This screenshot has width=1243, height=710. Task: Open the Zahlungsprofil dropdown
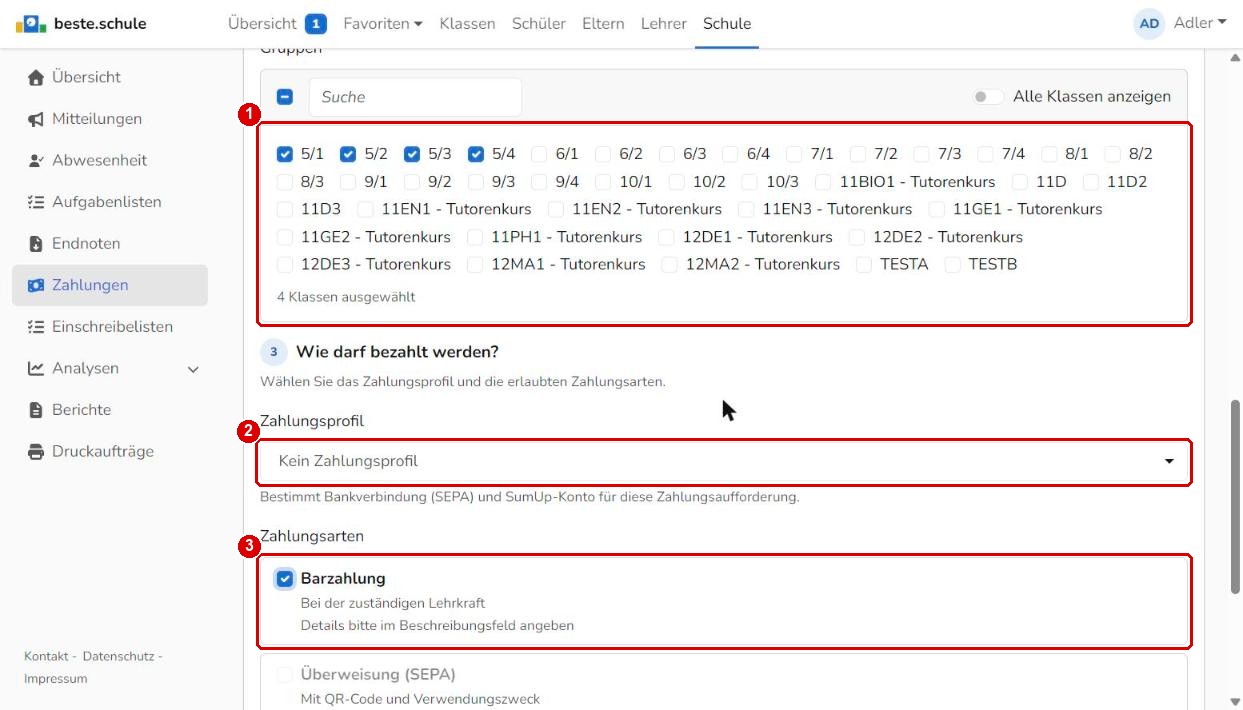pyautogui.click(x=725, y=462)
